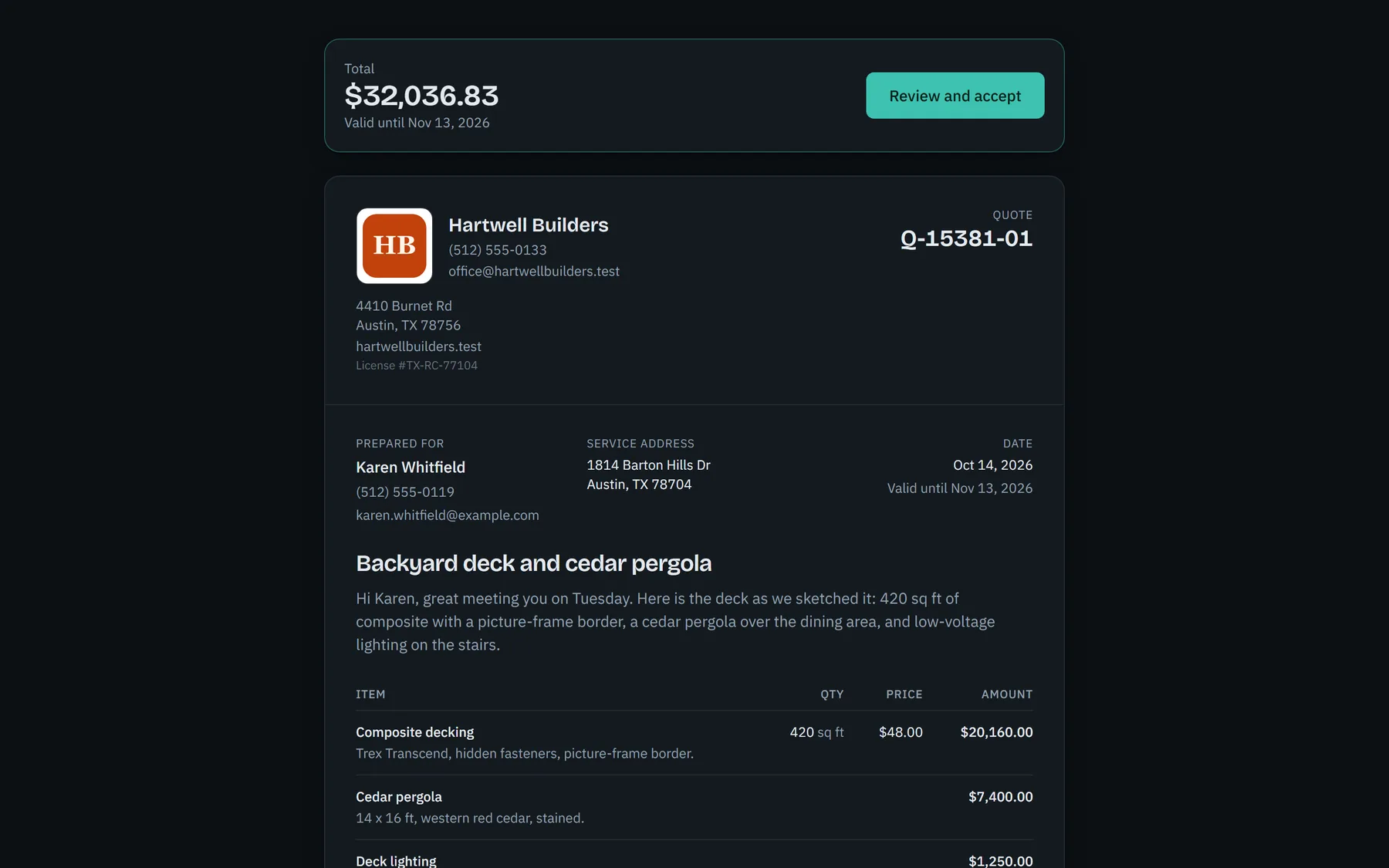Click the Valid until text under the total

[417, 123]
